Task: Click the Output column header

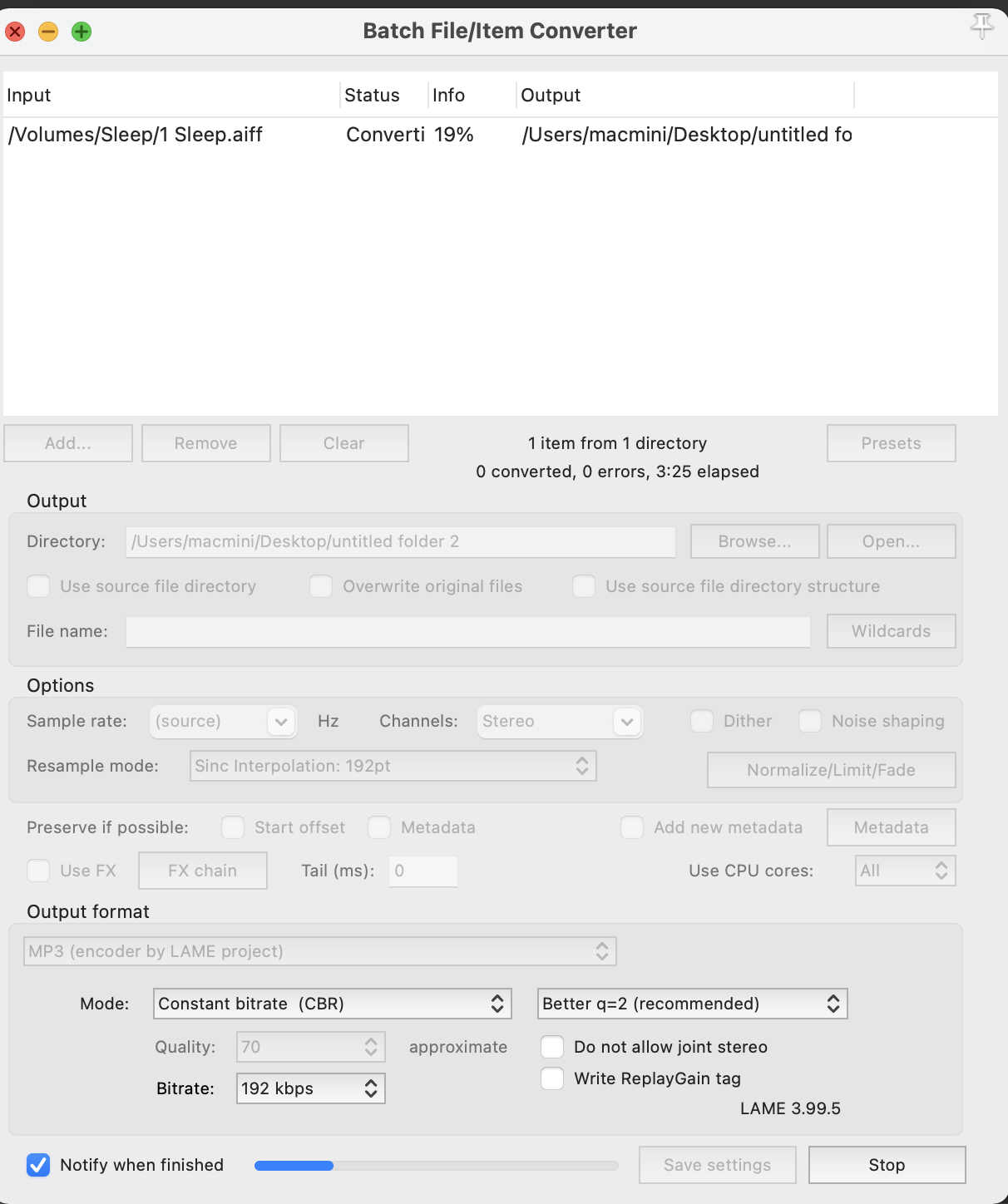Action: (684, 95)
